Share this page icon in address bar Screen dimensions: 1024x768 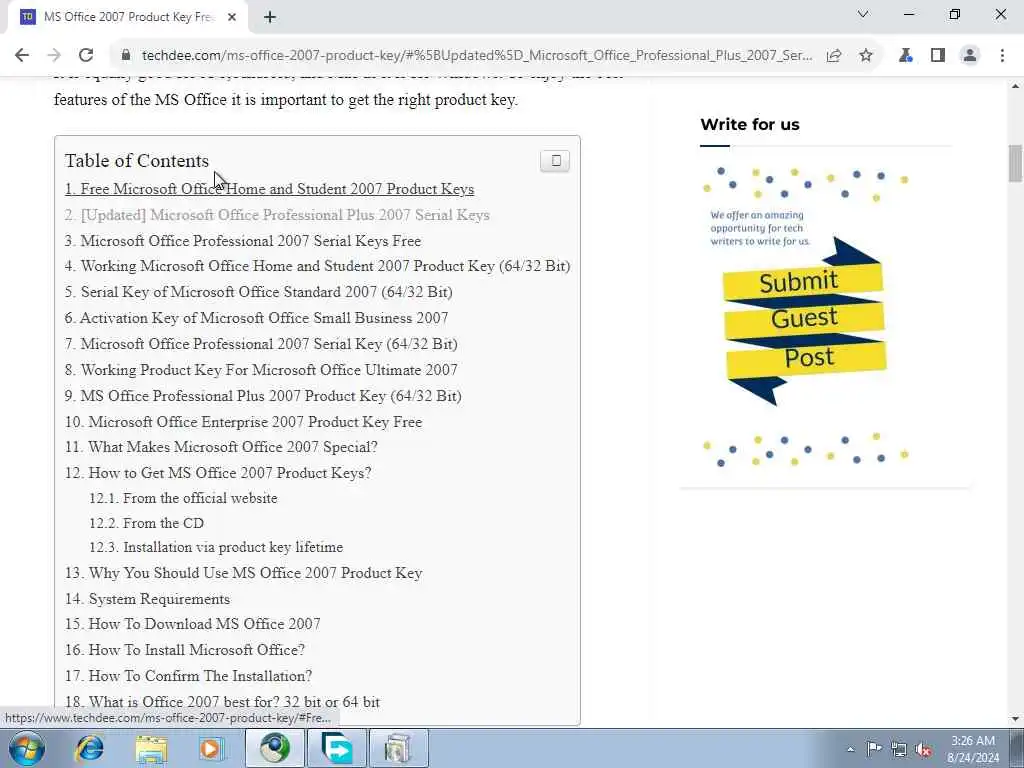834,56
